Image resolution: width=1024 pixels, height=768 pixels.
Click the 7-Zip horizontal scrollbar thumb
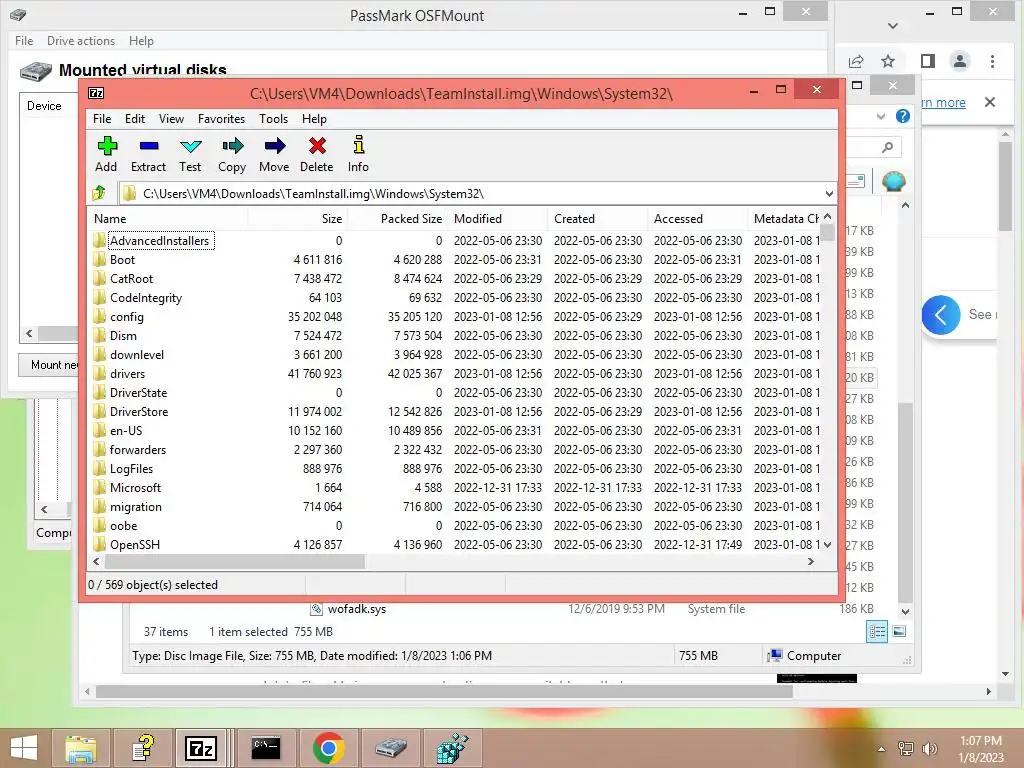pos(235,561)
